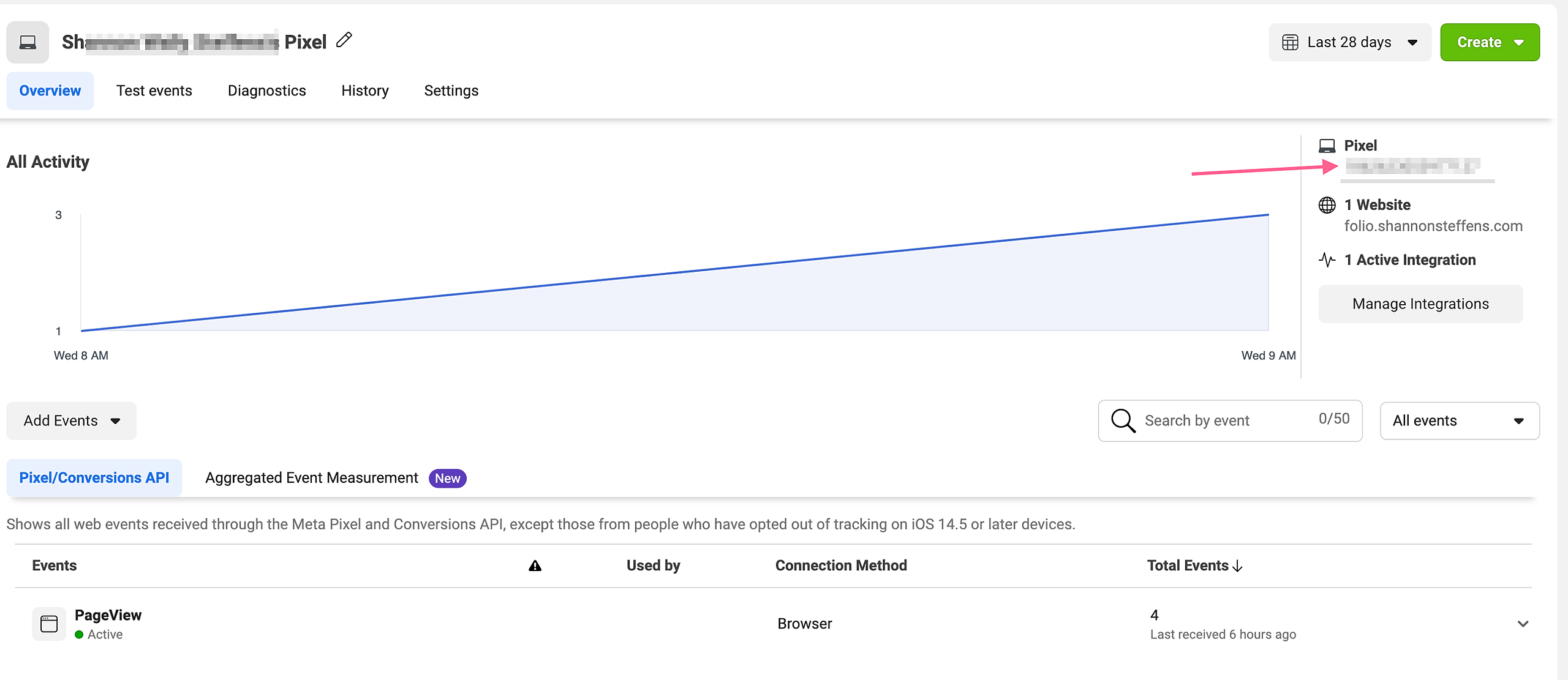Expand the Add Events dropdown
The height and width of the screenshot is (680, 1568).
click(71, 420)
